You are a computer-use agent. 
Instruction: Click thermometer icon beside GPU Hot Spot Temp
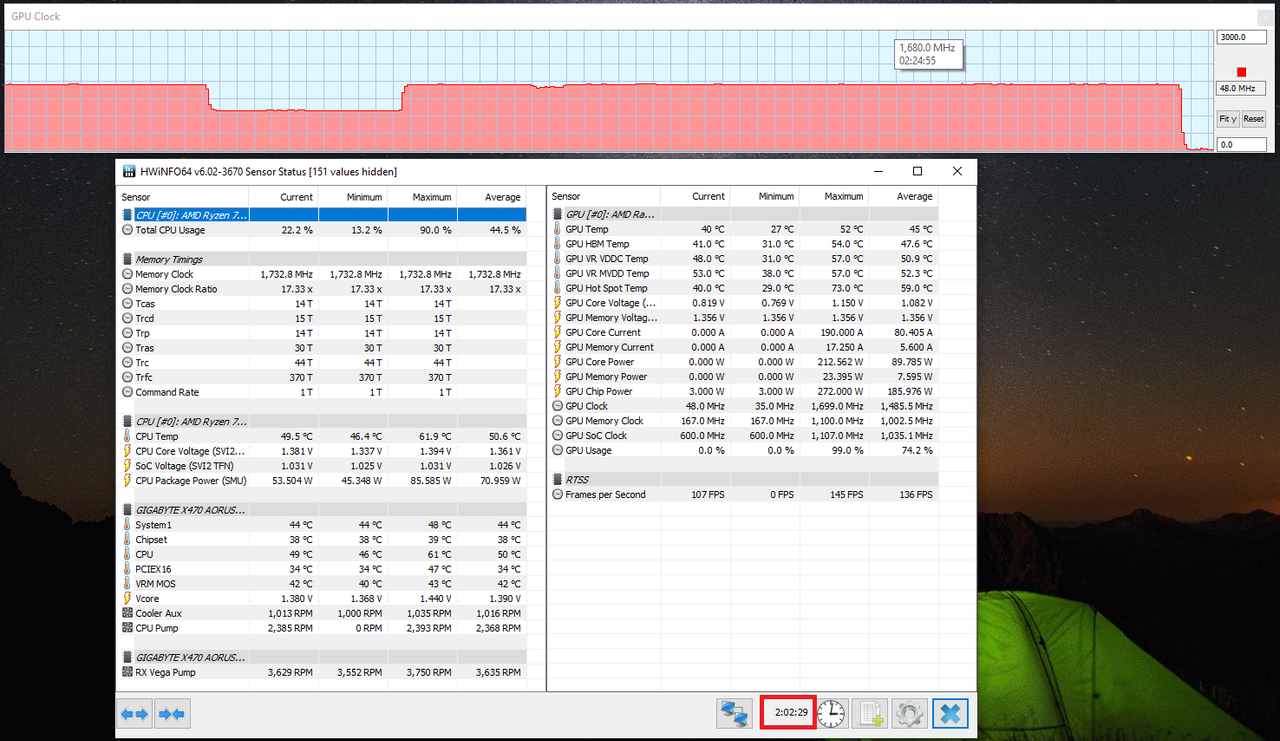coord(557,288)
